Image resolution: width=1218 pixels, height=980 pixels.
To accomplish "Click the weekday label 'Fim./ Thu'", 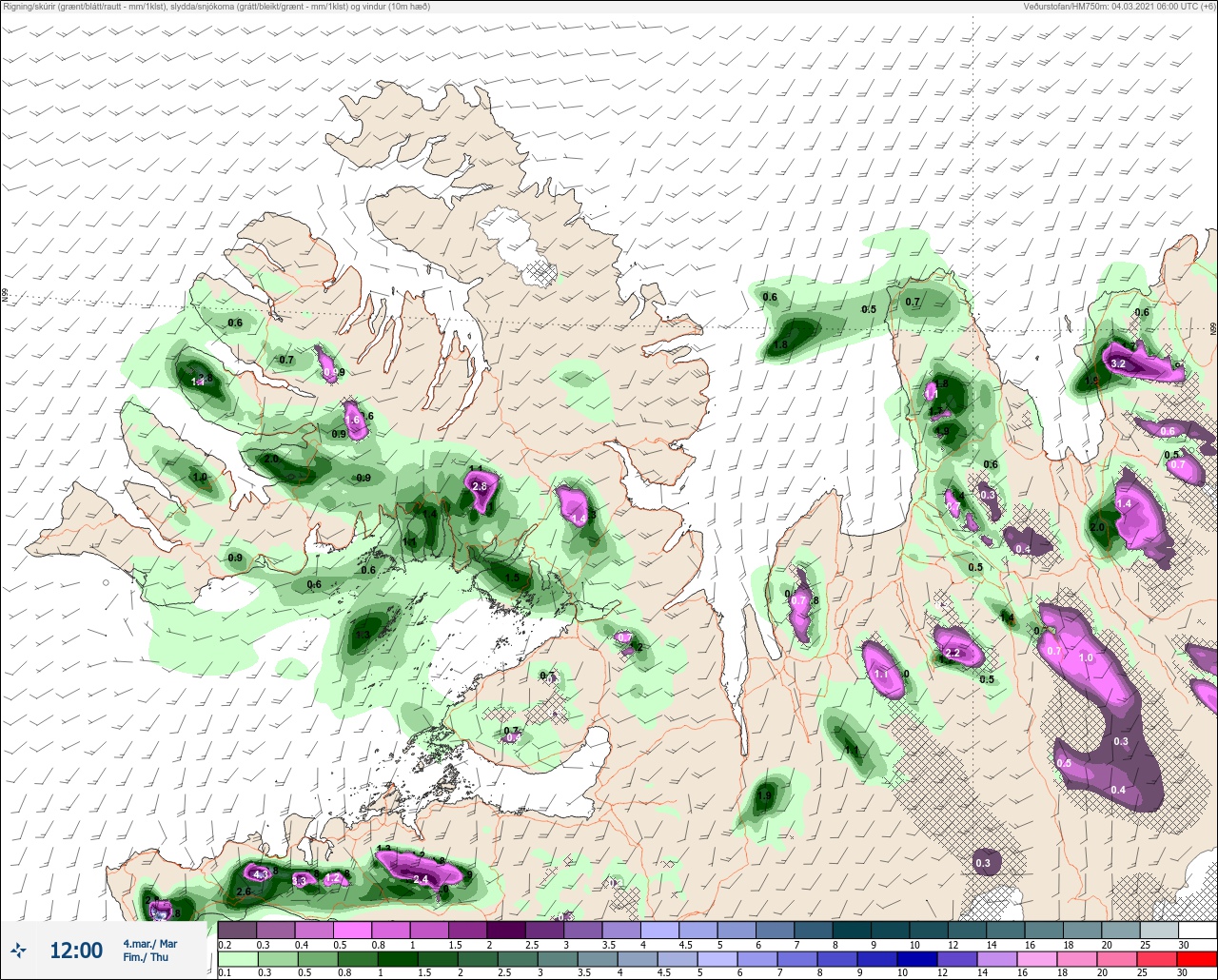I will coord(145,957).
